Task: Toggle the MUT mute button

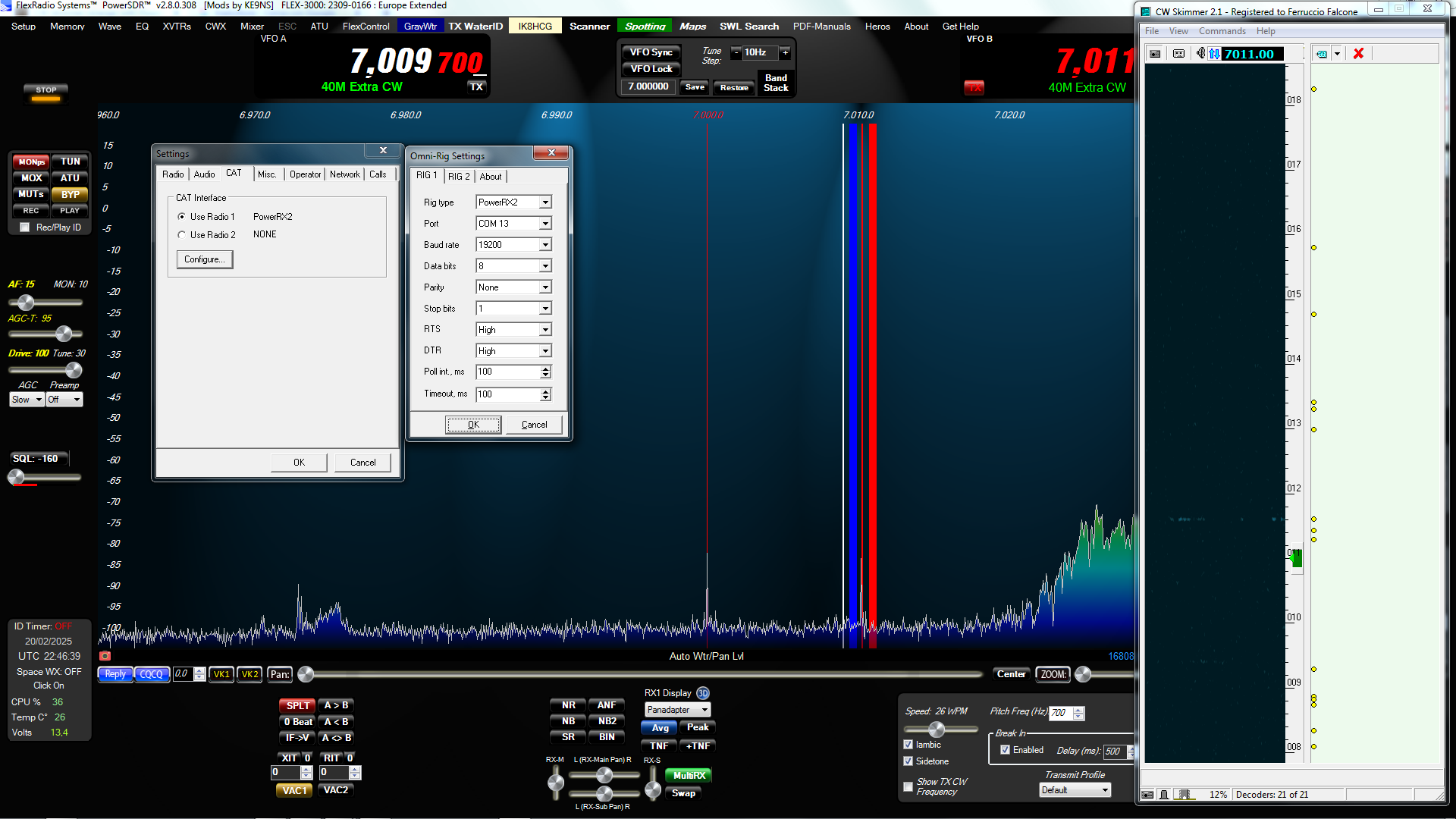Action: (x=31, y=194)
